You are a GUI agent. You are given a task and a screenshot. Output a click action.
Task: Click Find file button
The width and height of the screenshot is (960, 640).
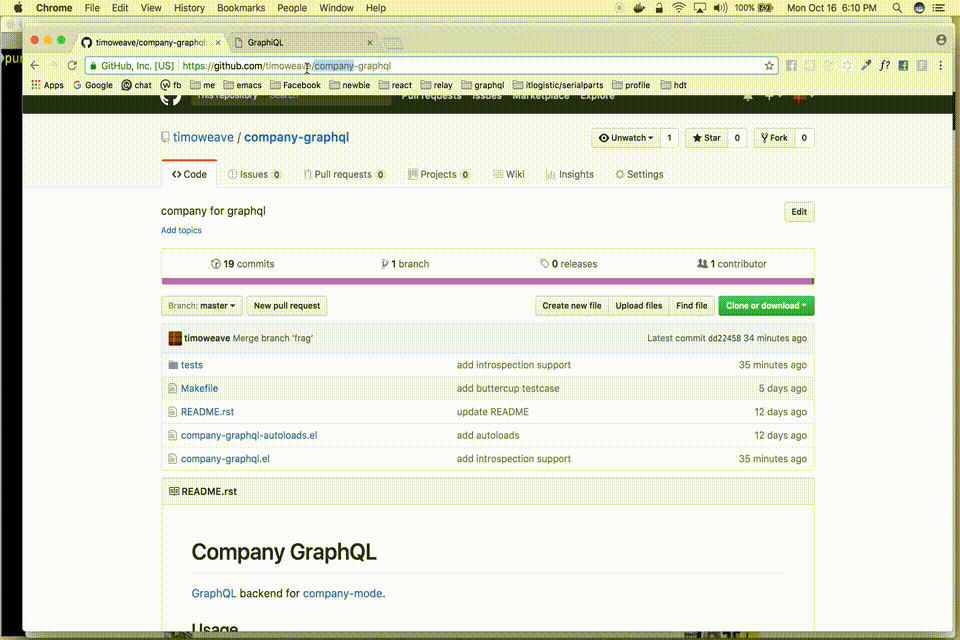point(692,306)
